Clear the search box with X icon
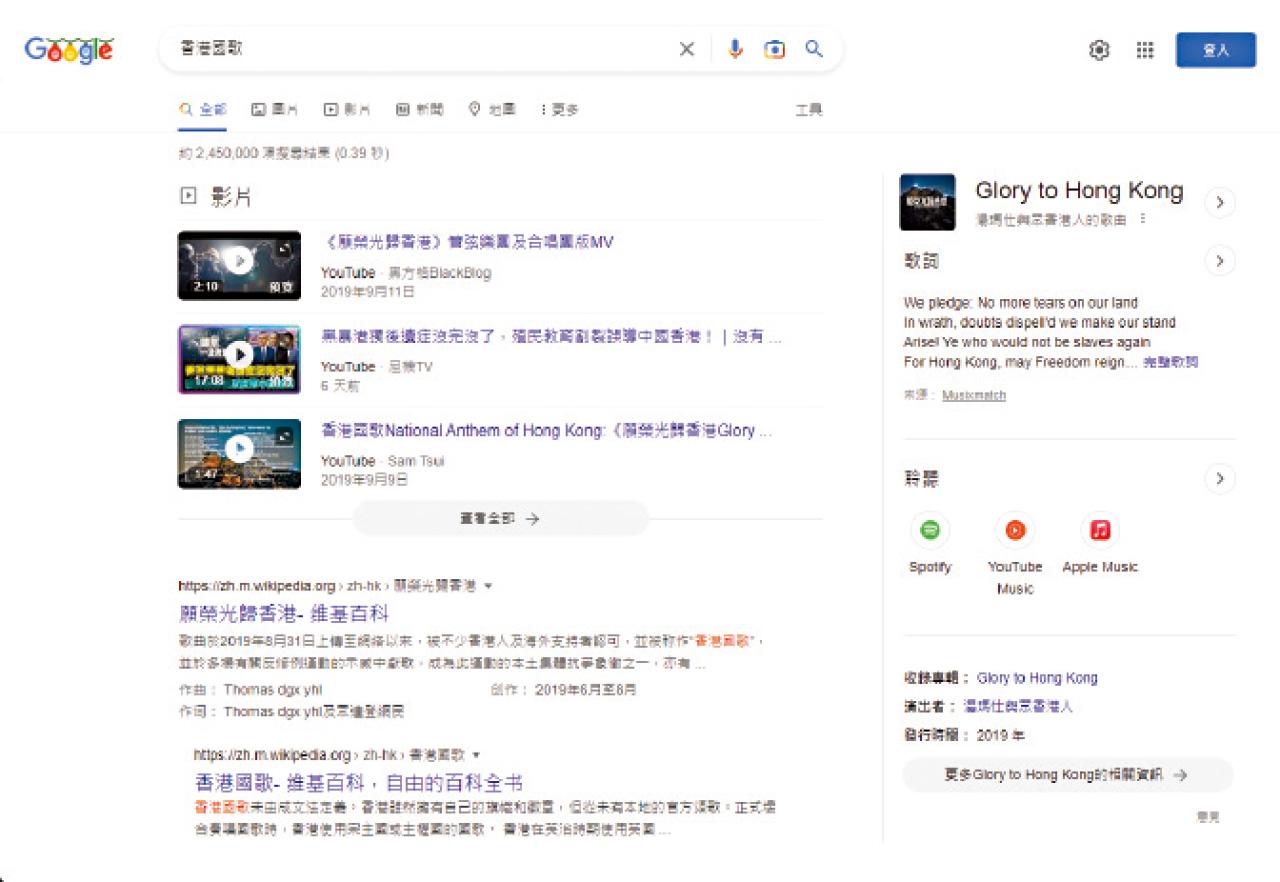Viewport: 1280px width, 882px height. point(687,50)
